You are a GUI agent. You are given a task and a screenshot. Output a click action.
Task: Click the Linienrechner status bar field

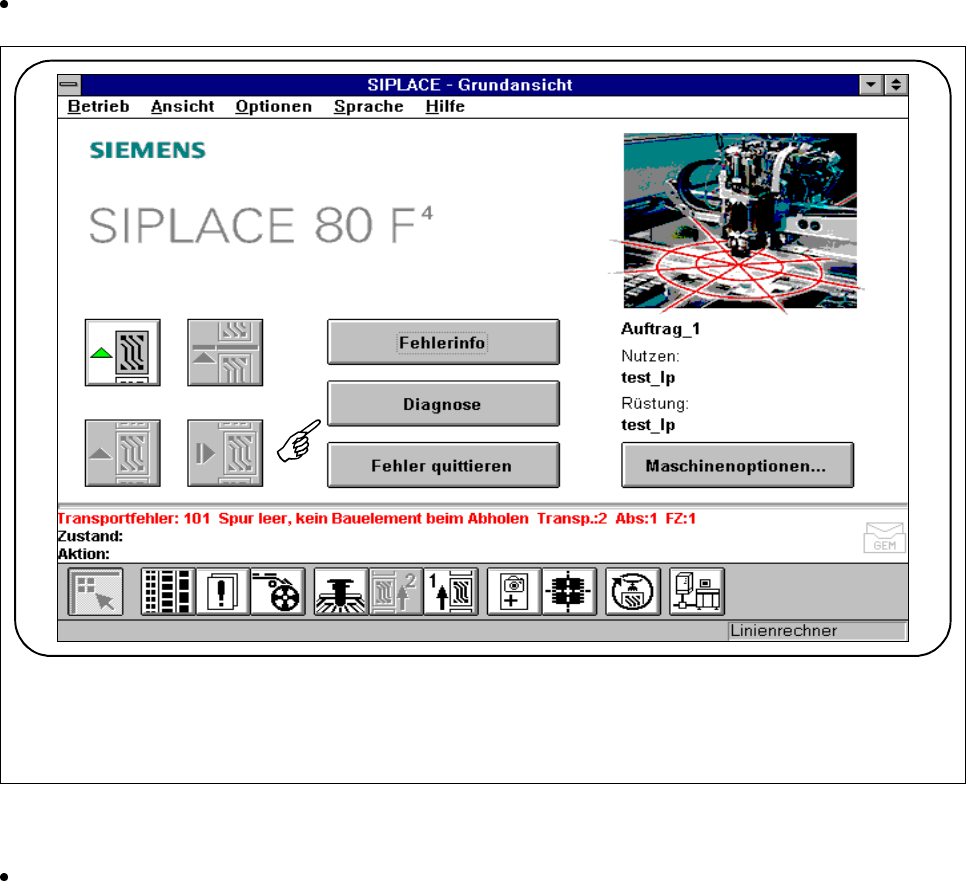[x=817, y=631]
